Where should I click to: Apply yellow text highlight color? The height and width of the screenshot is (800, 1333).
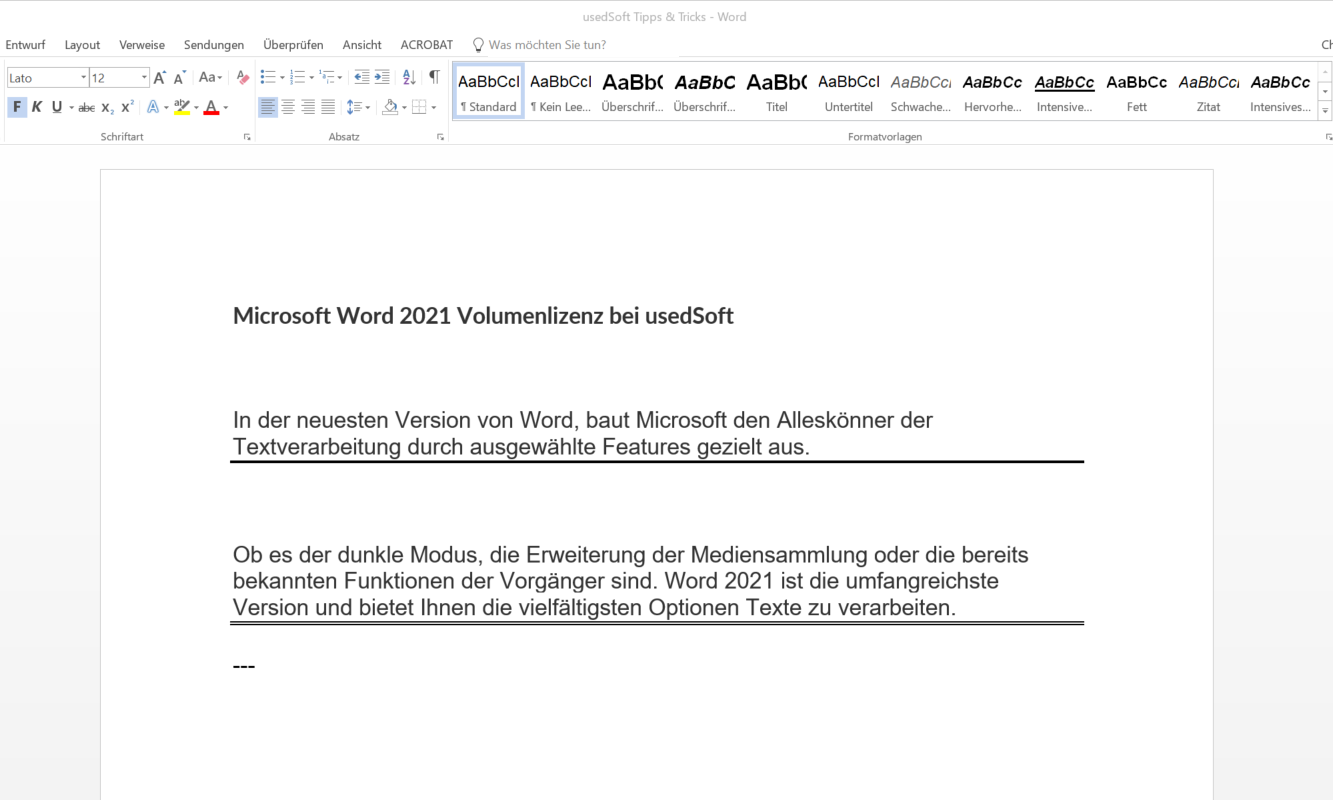tap(181, 107)
